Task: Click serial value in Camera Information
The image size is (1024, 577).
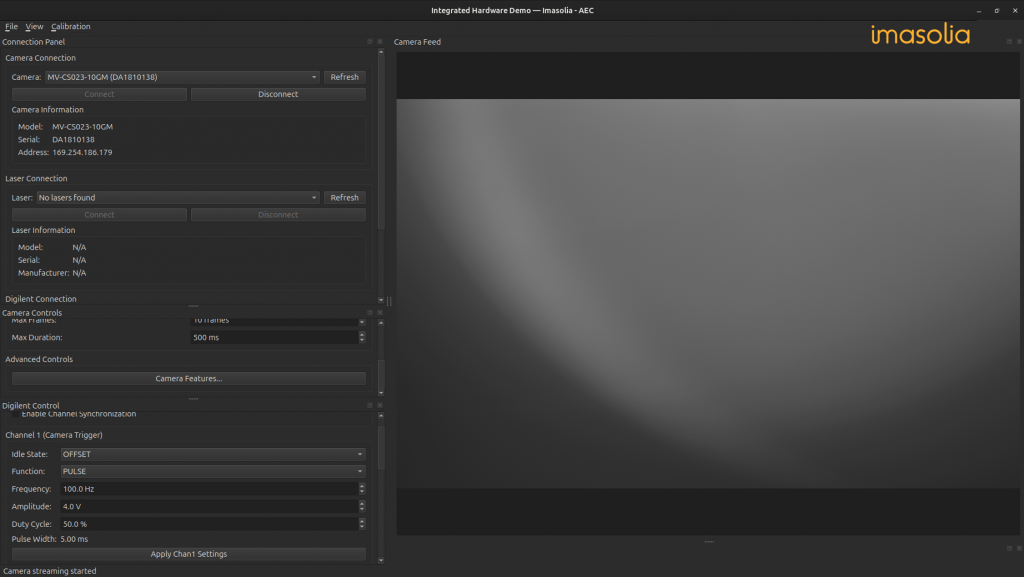Action: tap(73, 140)
